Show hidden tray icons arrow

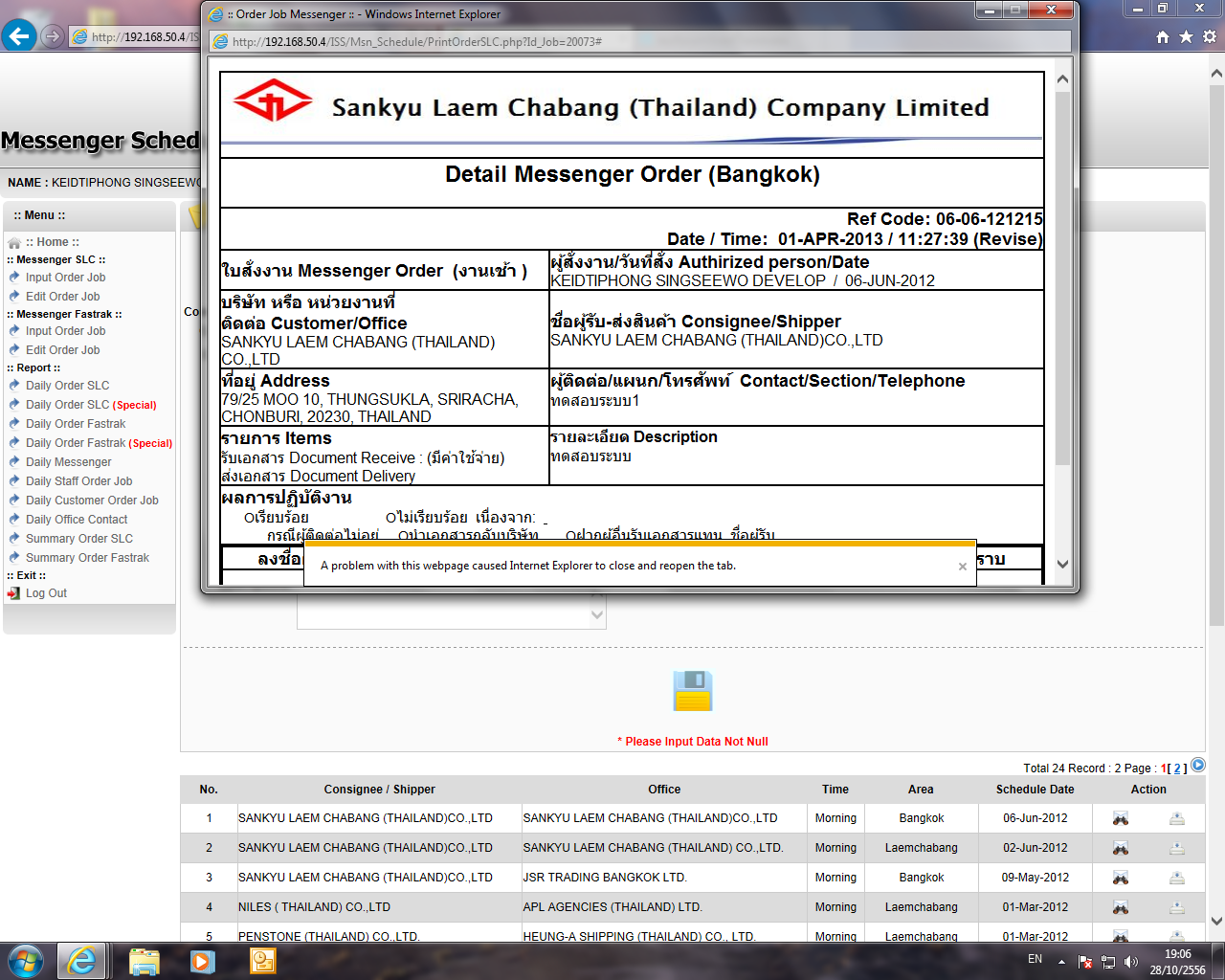(x=1061, y=962)
